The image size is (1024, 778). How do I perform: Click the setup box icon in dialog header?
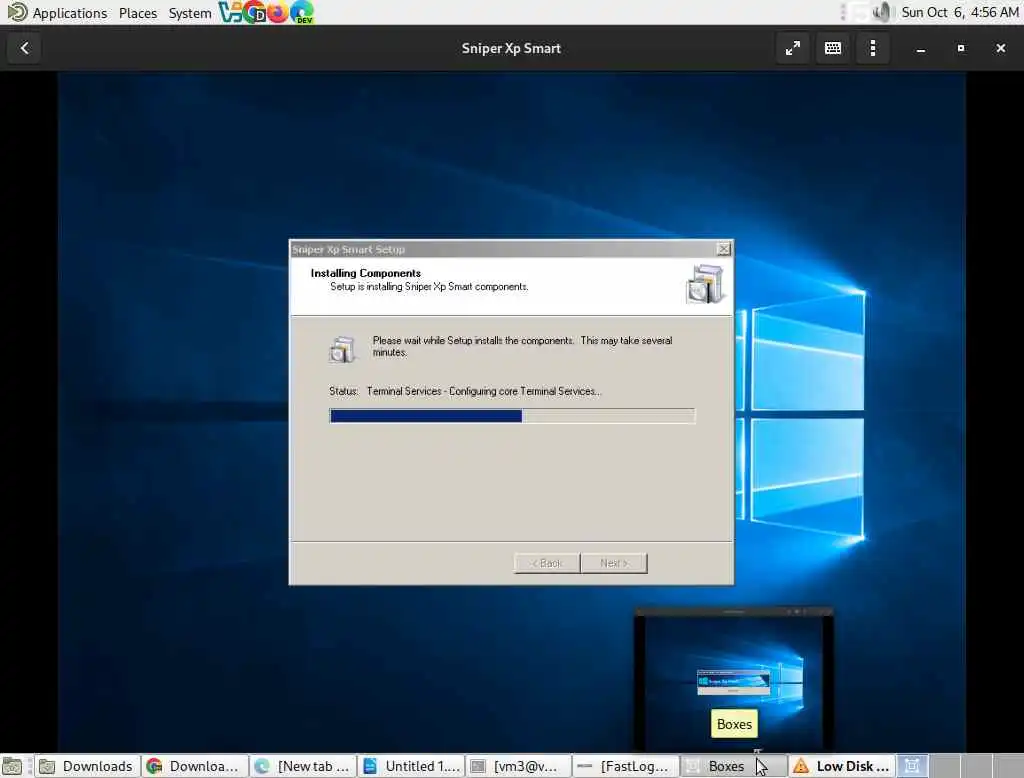pyautogui.click(x=705, y=284)
